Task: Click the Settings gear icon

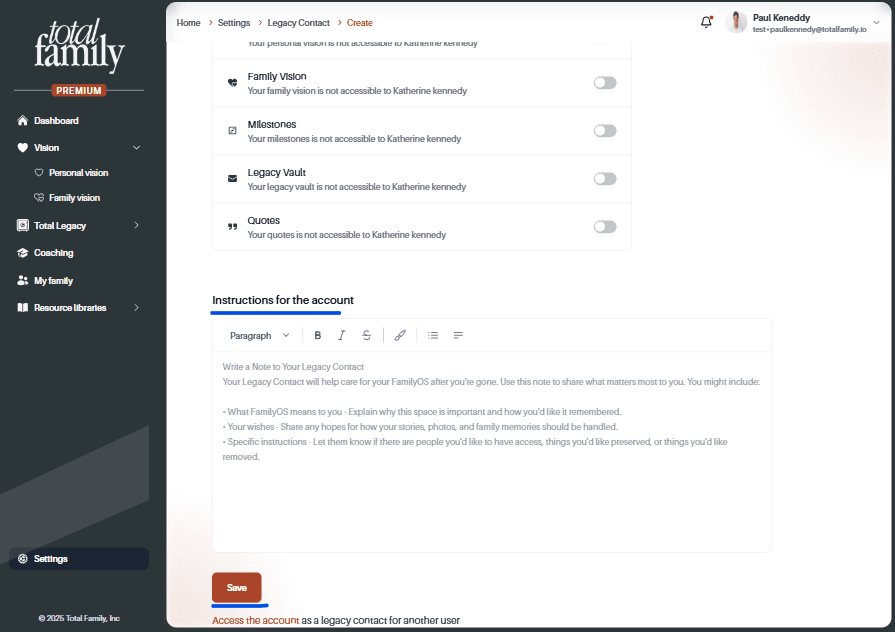Action: 23,558
